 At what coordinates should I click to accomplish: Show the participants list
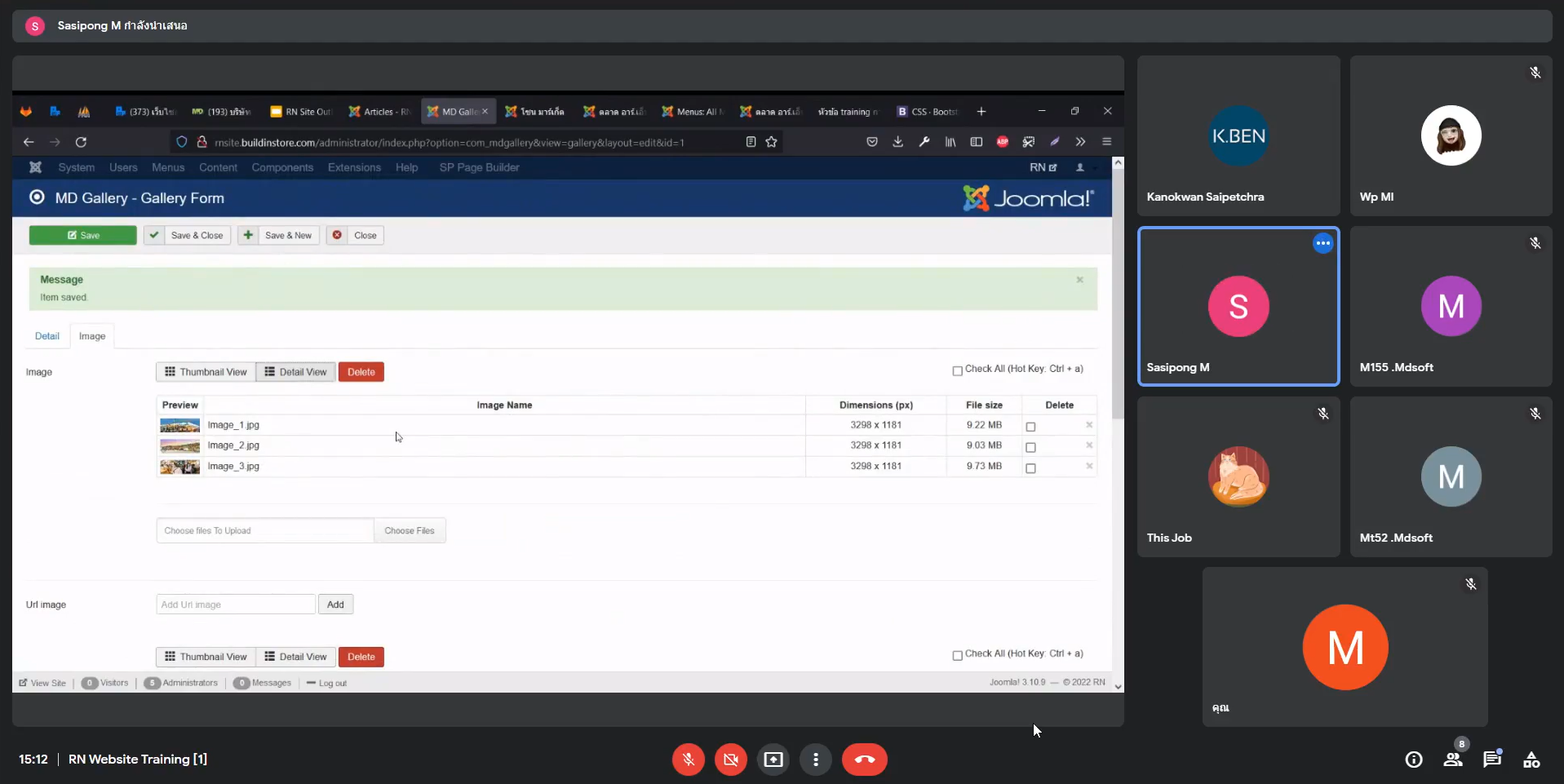pos(1452,760)
